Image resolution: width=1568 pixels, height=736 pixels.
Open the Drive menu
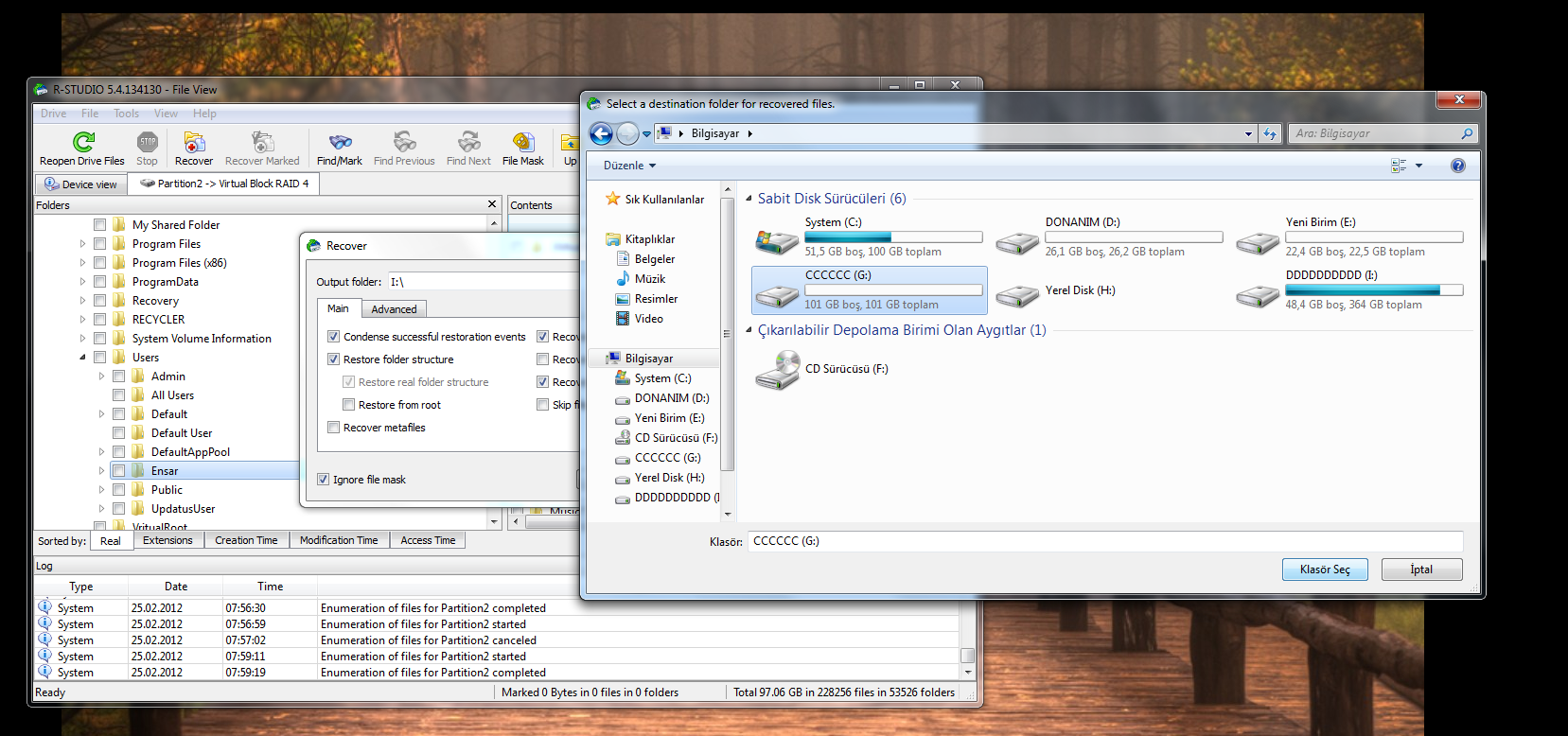click(53, 114)
